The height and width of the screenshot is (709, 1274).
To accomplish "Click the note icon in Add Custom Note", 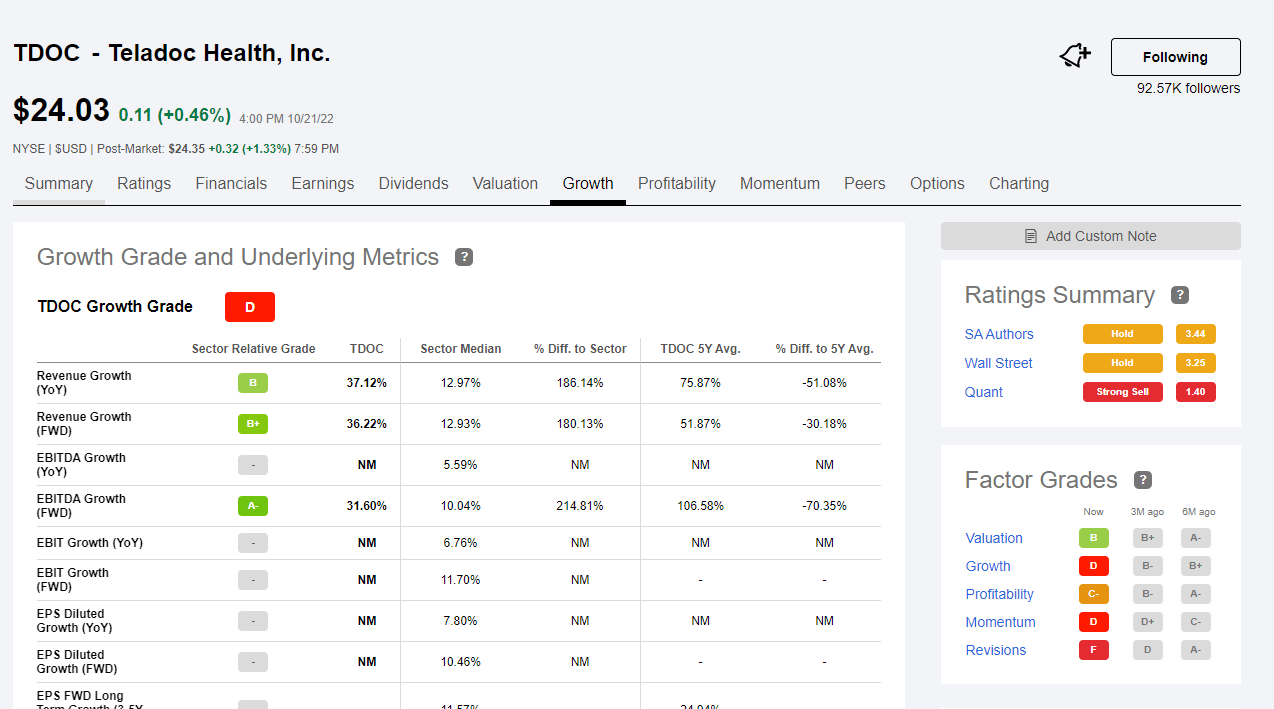I will (x=1031, y=236).
